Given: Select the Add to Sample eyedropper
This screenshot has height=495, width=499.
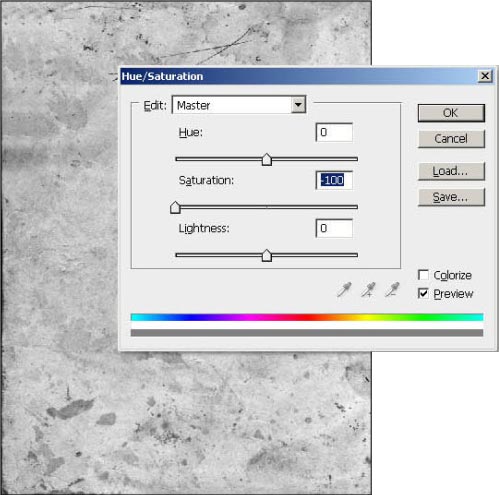Looking at the screenshot, I should tap(368, 289).
